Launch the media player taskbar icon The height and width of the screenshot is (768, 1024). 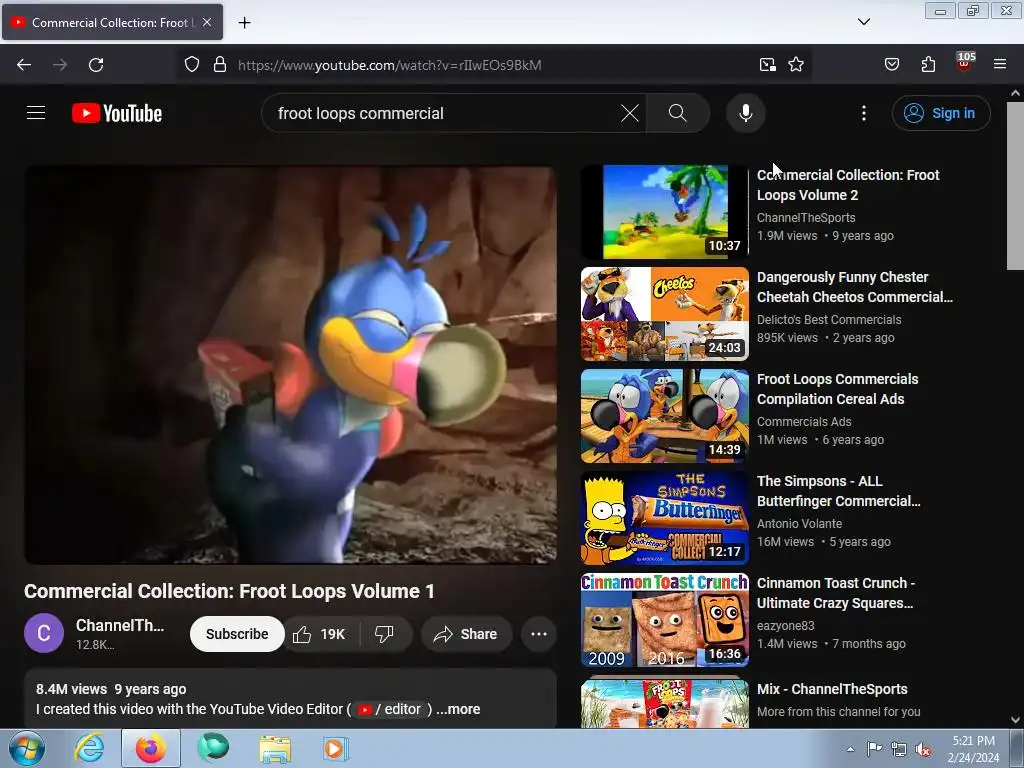tap(336, 748)
